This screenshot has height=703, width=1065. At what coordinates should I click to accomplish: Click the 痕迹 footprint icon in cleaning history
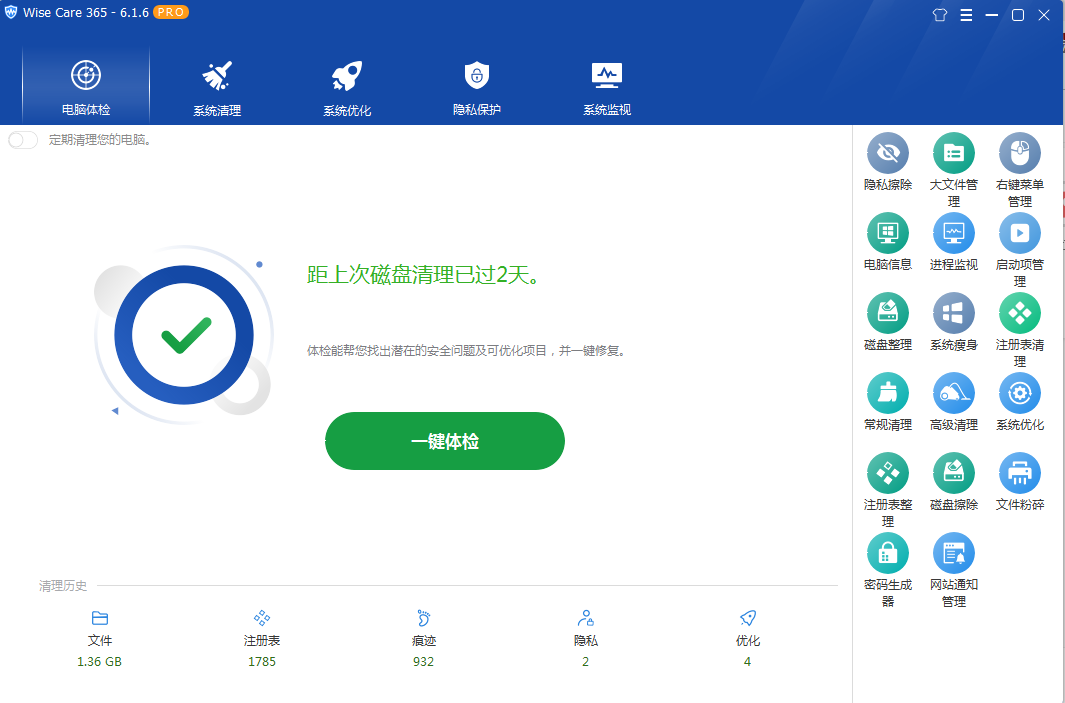click(x=424, y=618)
